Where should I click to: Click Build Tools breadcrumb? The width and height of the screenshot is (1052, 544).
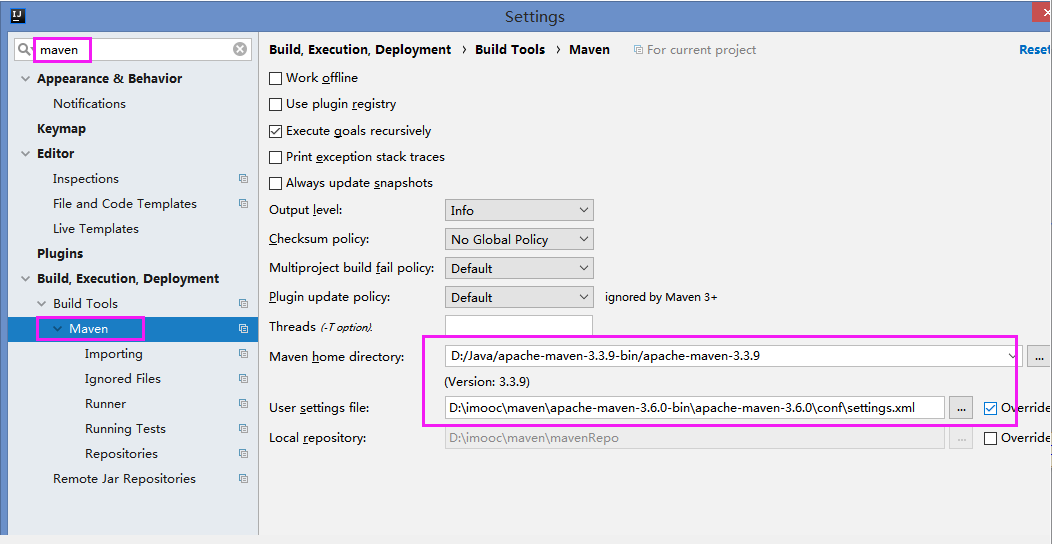tap(510, 50)
